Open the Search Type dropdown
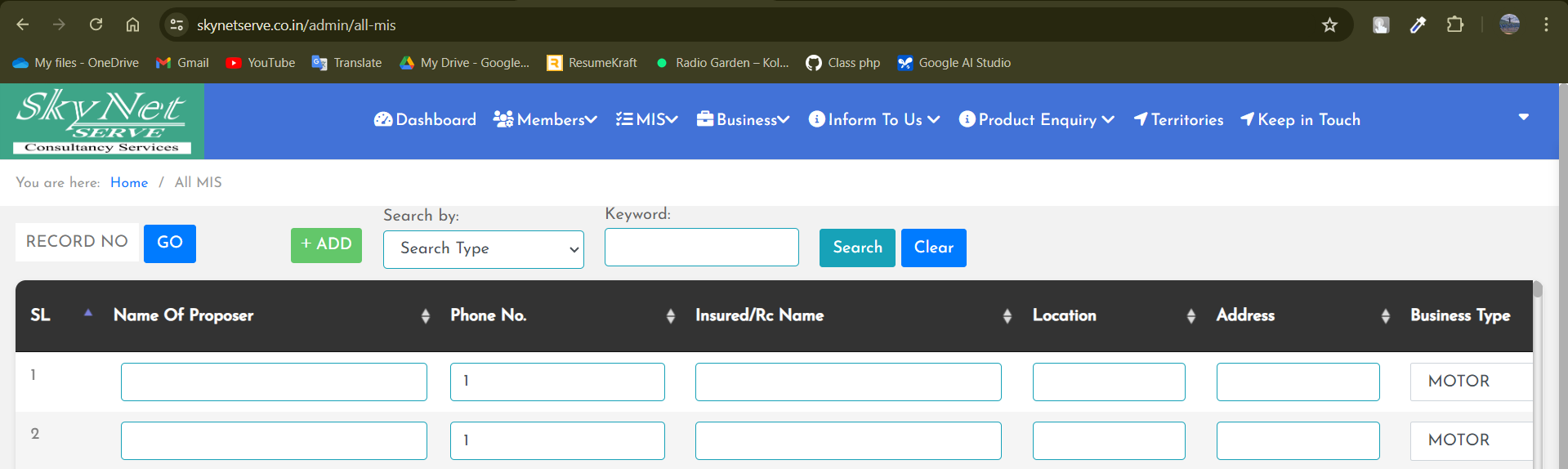 484,249
